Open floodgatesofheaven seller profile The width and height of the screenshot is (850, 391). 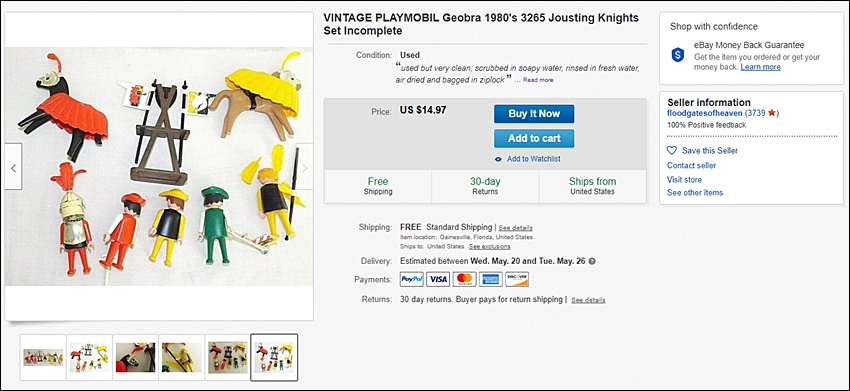pyautogui.click(x=705, y=113)
